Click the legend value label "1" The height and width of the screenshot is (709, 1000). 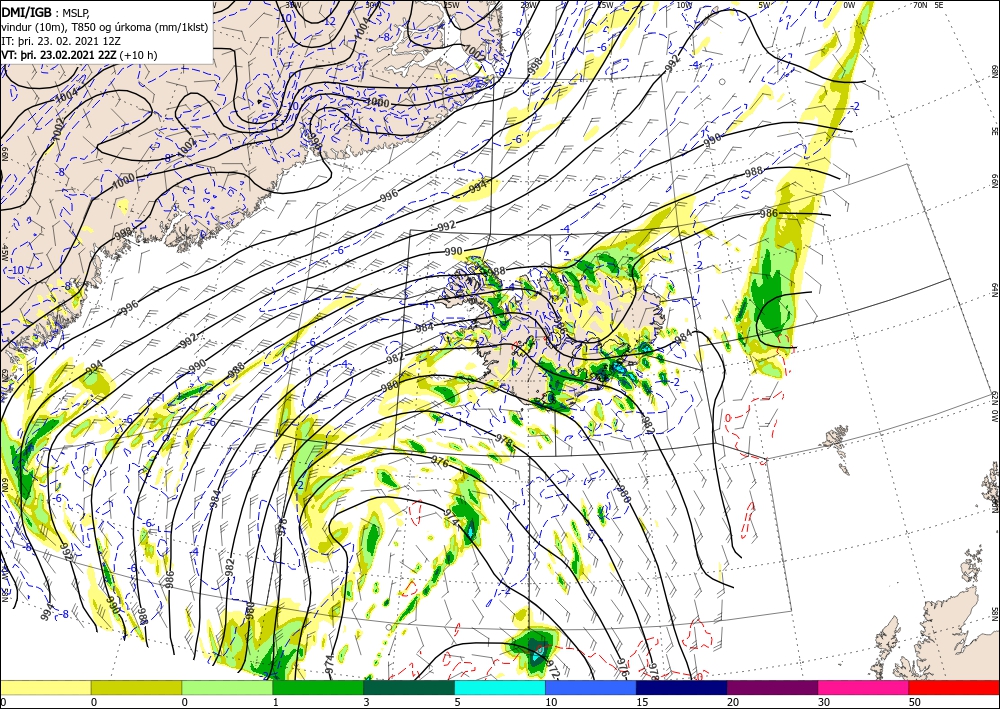coord(276,702)
